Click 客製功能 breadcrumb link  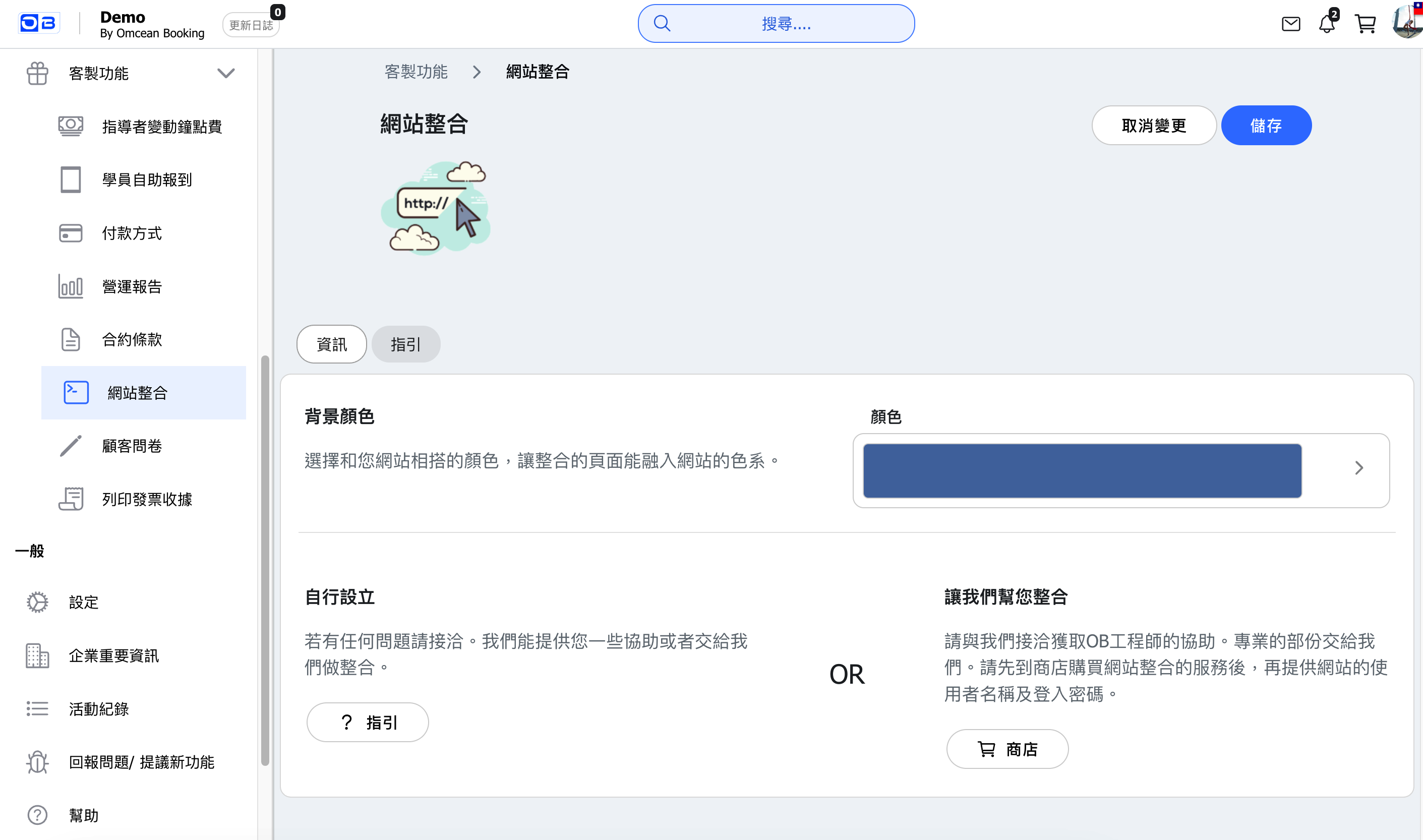point(416,72)
